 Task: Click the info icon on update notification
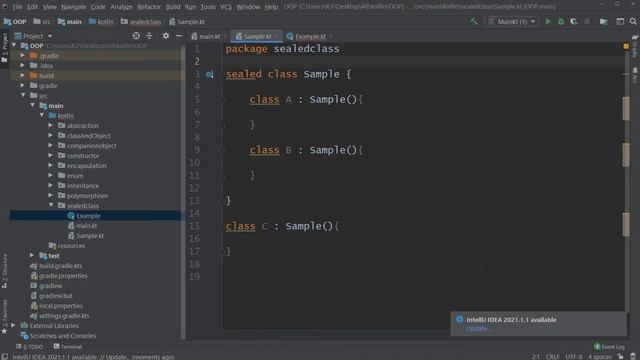[x=459, y=319]
